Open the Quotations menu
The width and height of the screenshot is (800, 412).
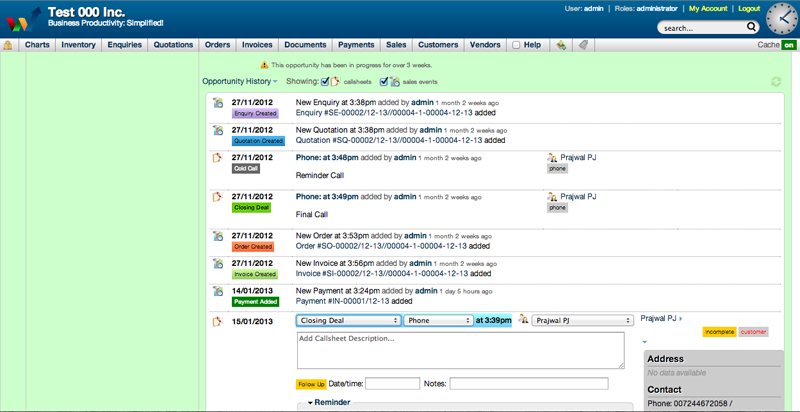click(173, 45)
